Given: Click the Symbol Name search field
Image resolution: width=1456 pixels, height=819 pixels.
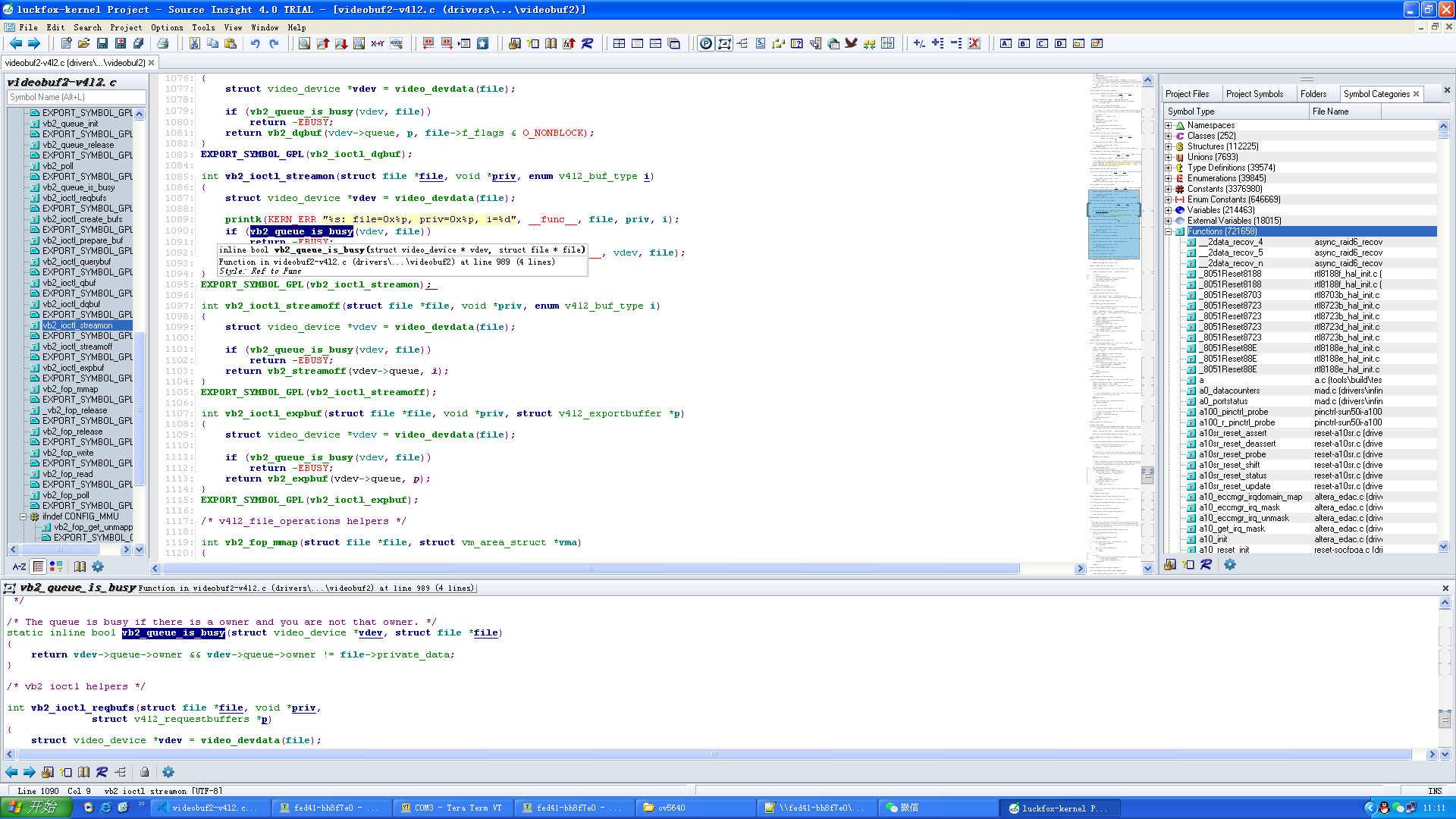Looking at the screenshot, I should point(76,97).
